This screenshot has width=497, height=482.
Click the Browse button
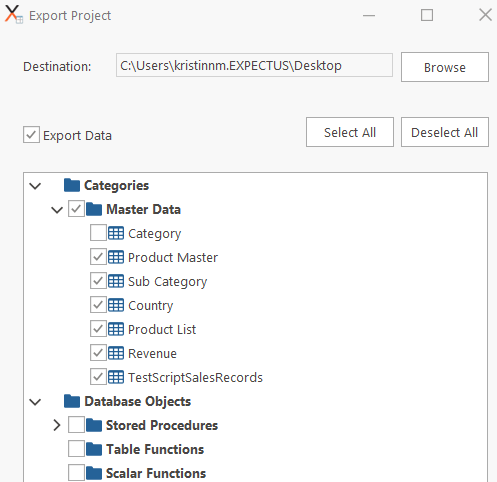tap(445, 67)
